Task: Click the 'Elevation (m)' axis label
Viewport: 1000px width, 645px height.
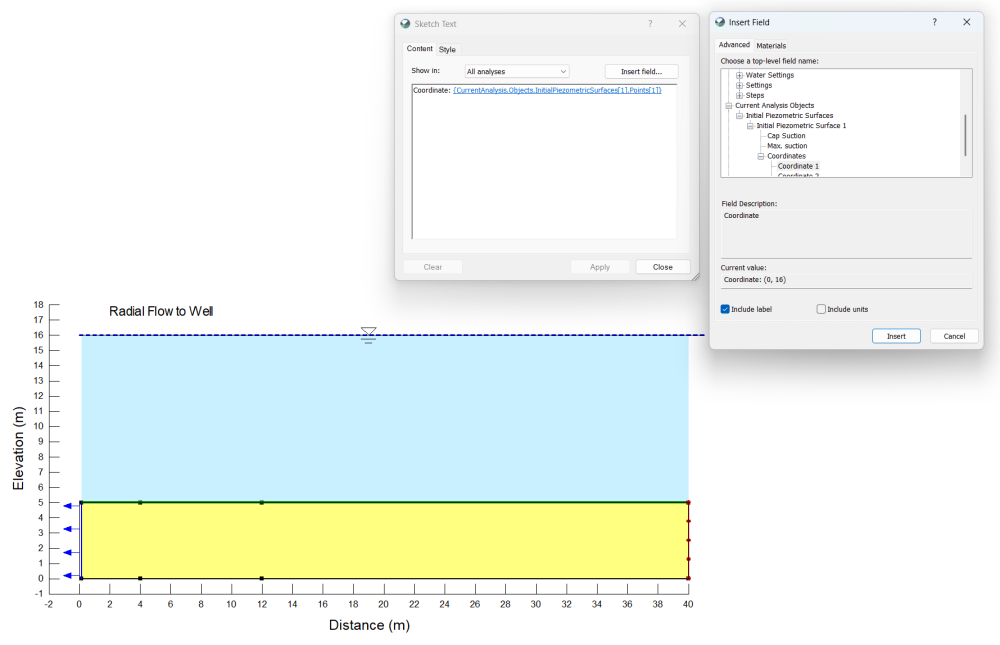Action: (x=18, y=449)
